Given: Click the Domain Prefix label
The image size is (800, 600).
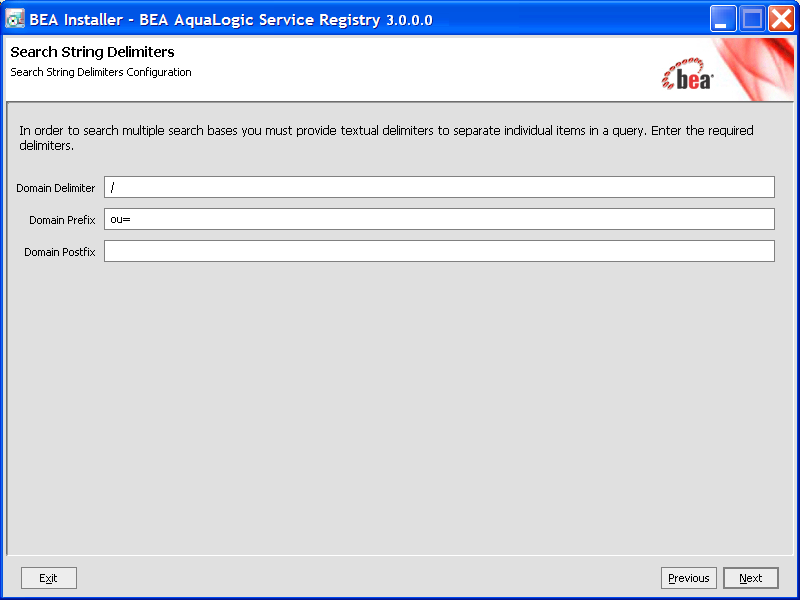Looking at the screenshot, I should 62,220.
